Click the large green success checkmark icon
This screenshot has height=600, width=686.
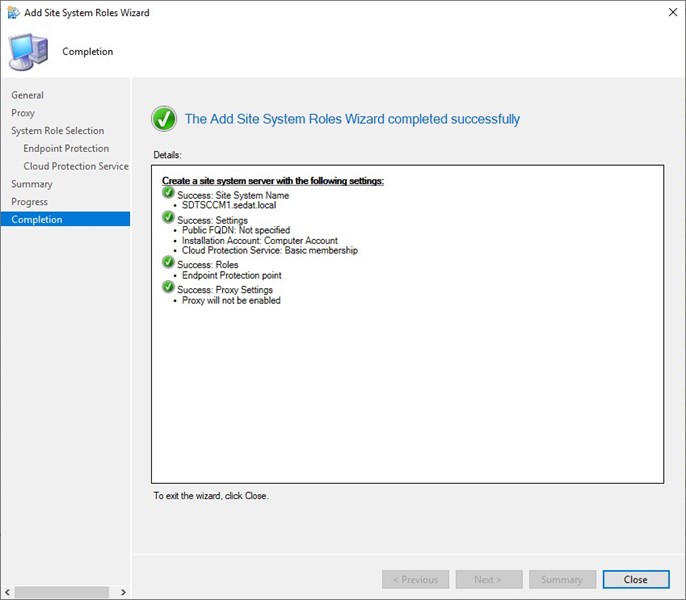pos(164,119)
